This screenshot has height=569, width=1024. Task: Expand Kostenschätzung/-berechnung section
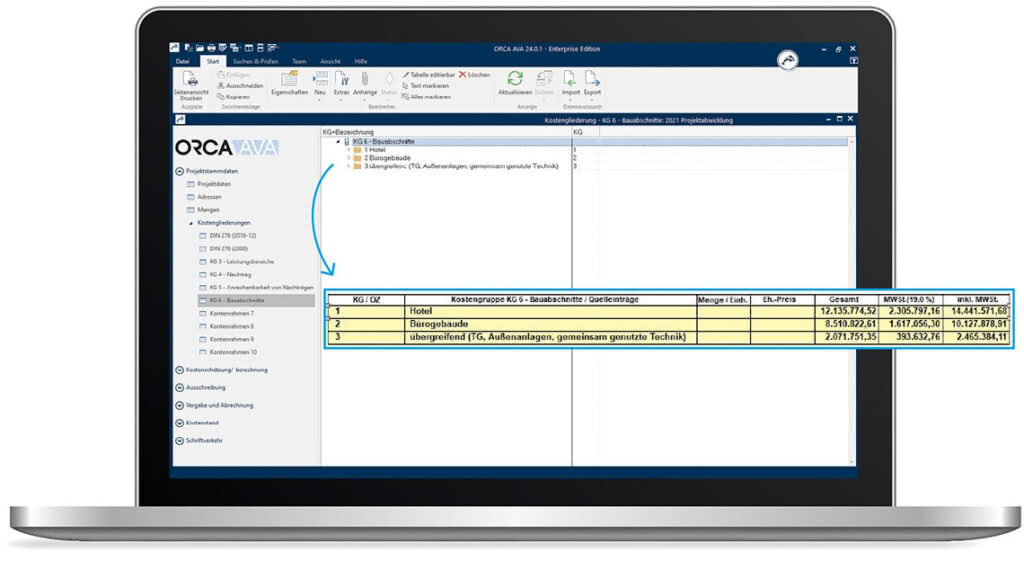coord(180,370)
